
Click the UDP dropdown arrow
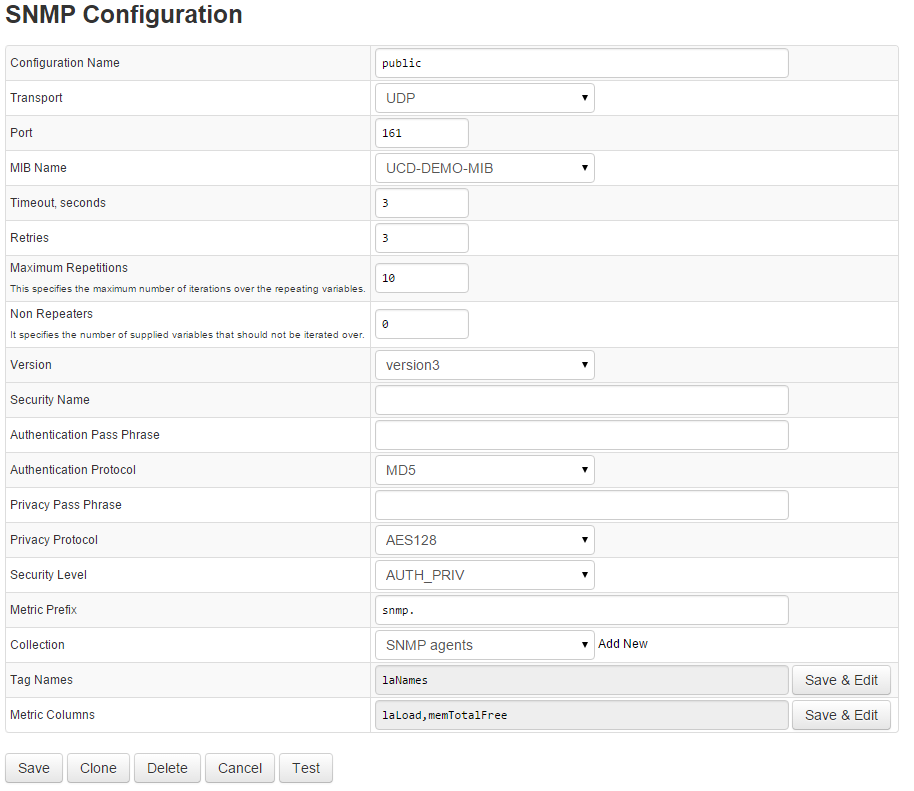pos(585,97)
